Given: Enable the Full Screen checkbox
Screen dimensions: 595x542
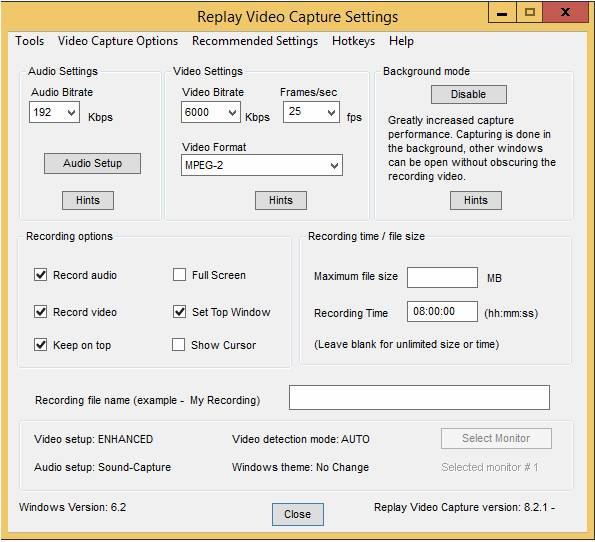Looking at the screenshot, I should pos(179,274).
